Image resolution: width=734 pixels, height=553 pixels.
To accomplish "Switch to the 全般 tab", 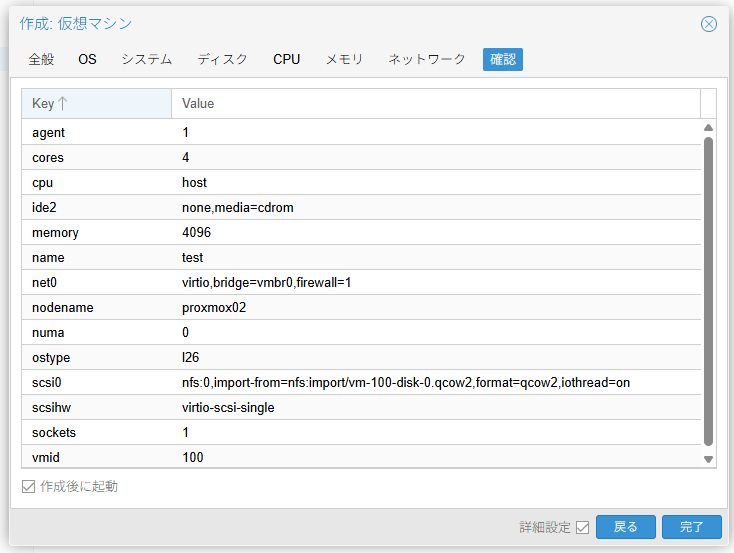I will point(41,60).
